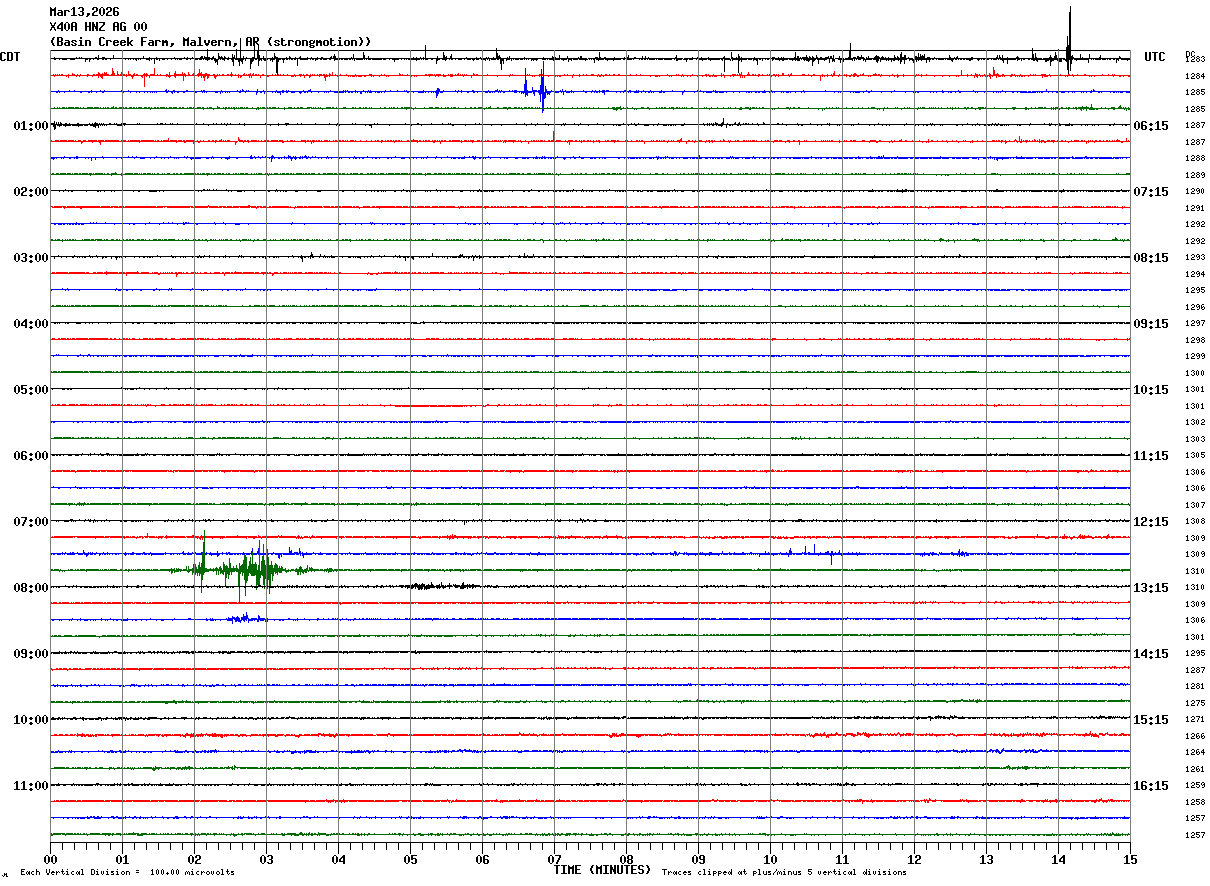Click the Traces clipped footnote text
Image resolution: width=1210 pixels, height=886 pixels.
[784, 873]
